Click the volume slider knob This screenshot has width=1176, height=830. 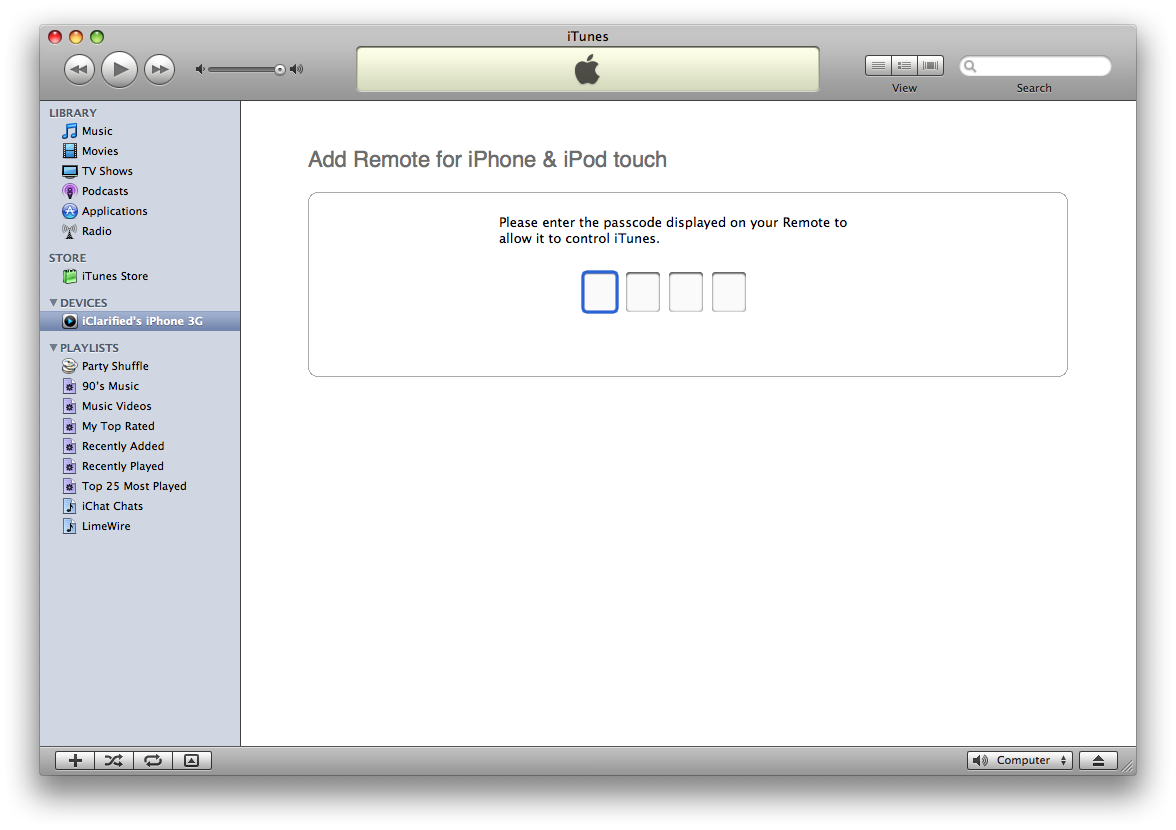click(280, 70)
